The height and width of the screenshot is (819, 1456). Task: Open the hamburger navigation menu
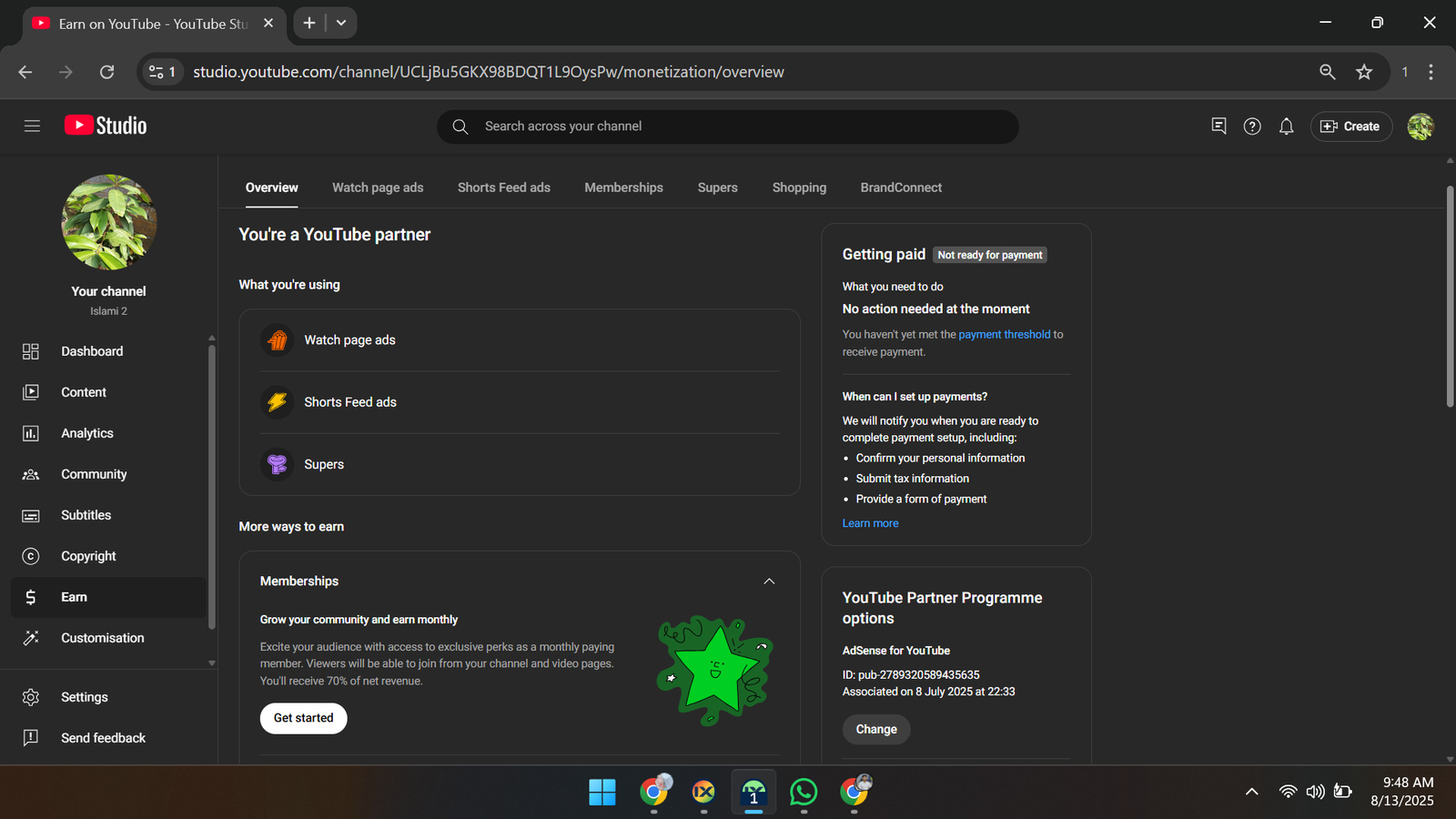point(32,126)
